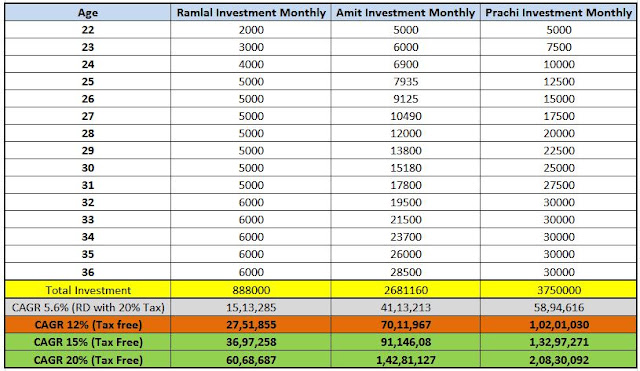640x371 pixels.
Task: Click Ramlal's total investment 888000
Action: (251, 290)
